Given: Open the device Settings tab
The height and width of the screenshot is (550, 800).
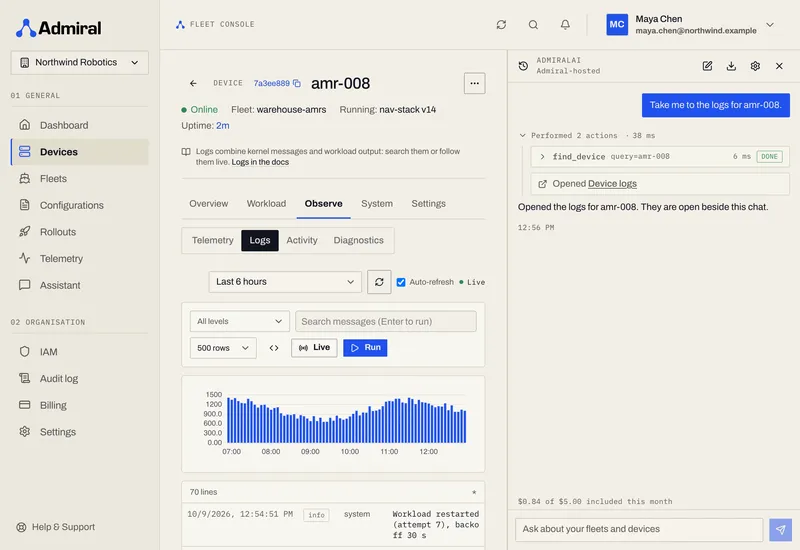Looking at the screenshot, I should [x=429, y=204].
